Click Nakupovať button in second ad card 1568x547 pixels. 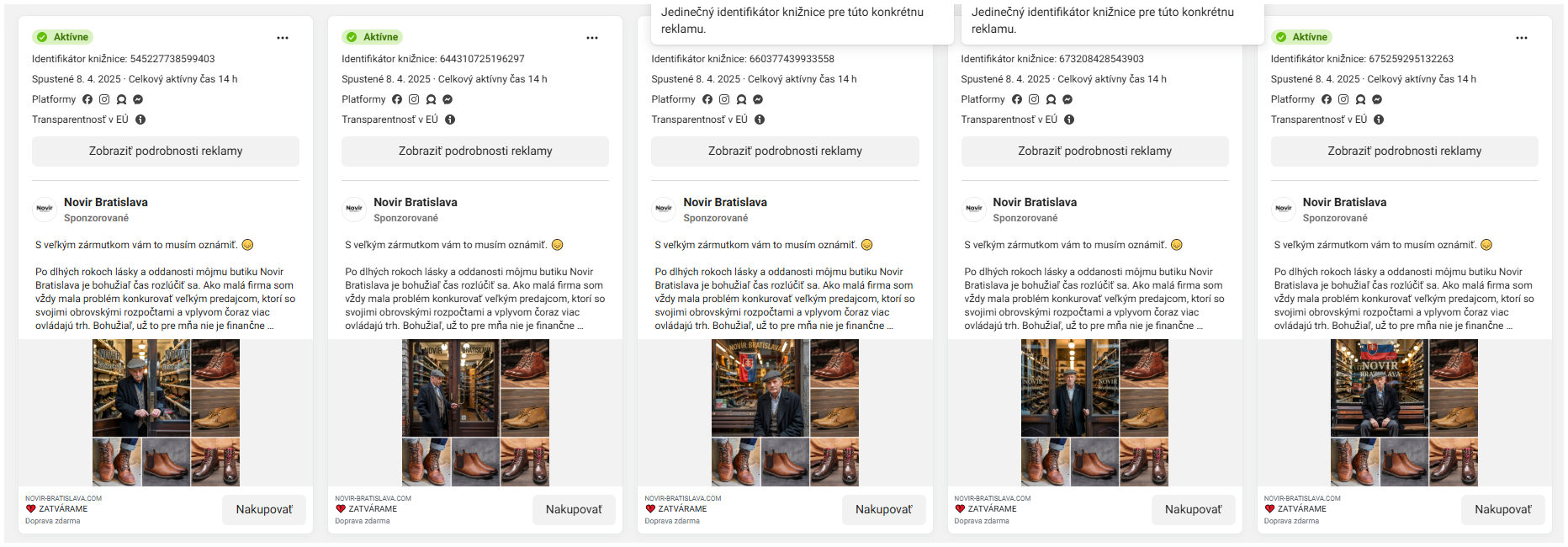[x=574, y=510]
